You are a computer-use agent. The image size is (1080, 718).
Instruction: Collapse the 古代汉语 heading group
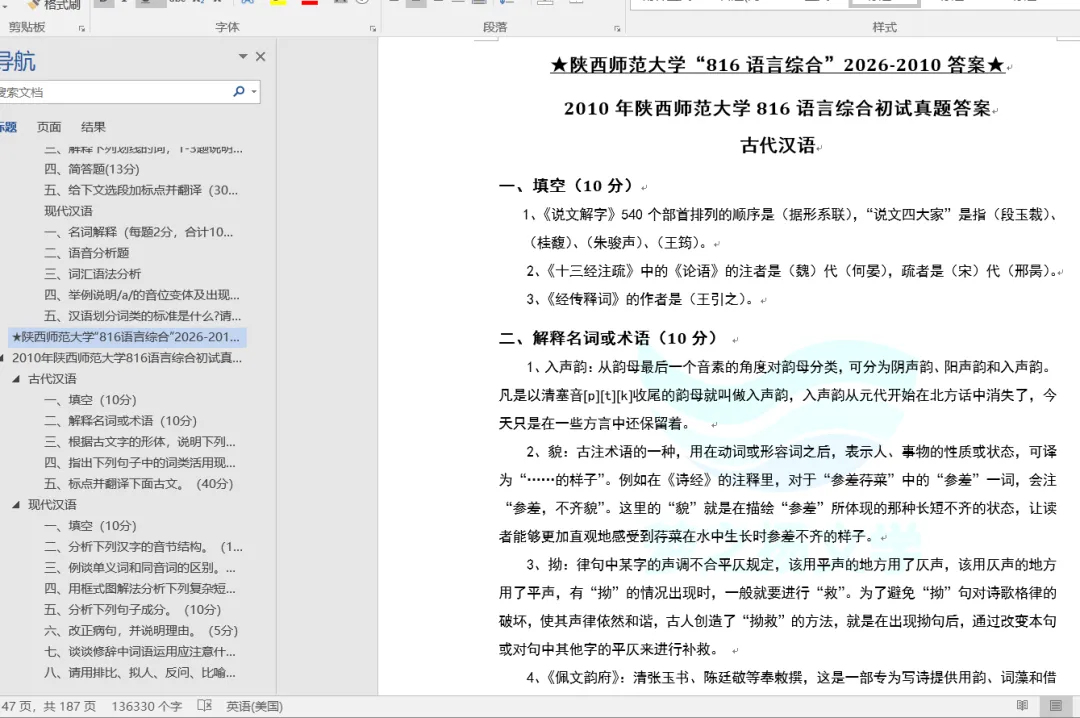coord(15,379)
